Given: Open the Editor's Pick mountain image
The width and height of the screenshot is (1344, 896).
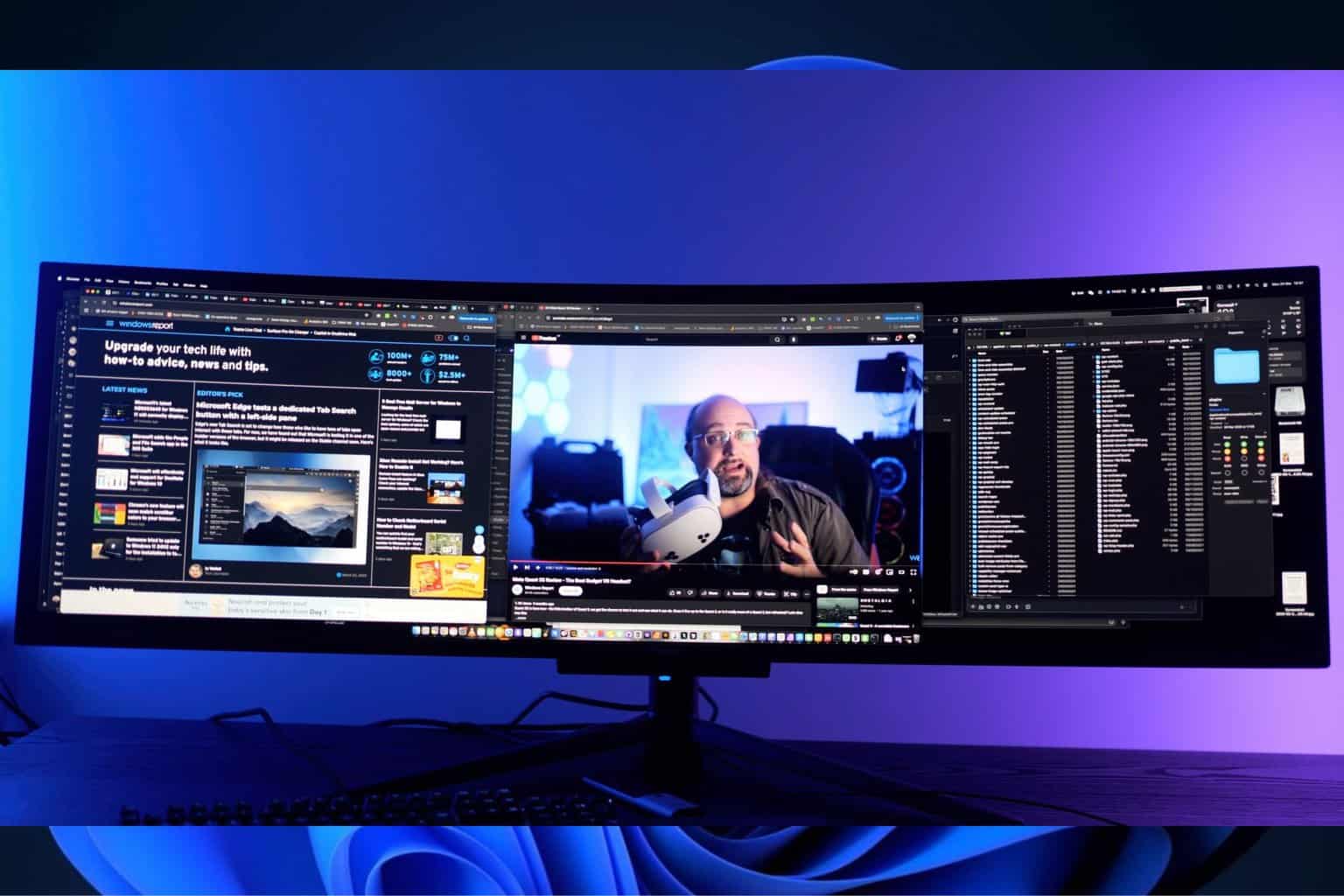Looking at the screenshot, I should (280, 506).
